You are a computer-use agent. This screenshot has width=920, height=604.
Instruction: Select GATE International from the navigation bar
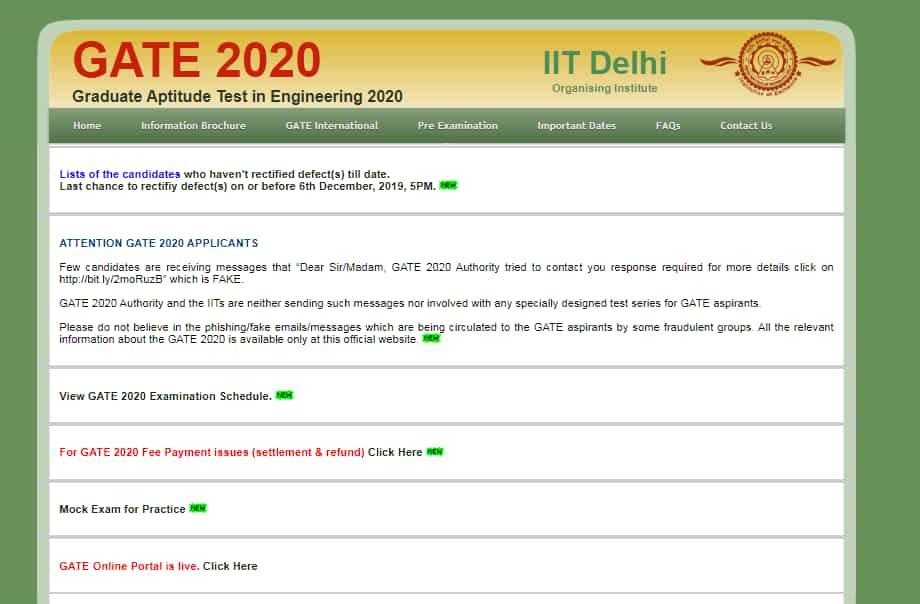331,125
